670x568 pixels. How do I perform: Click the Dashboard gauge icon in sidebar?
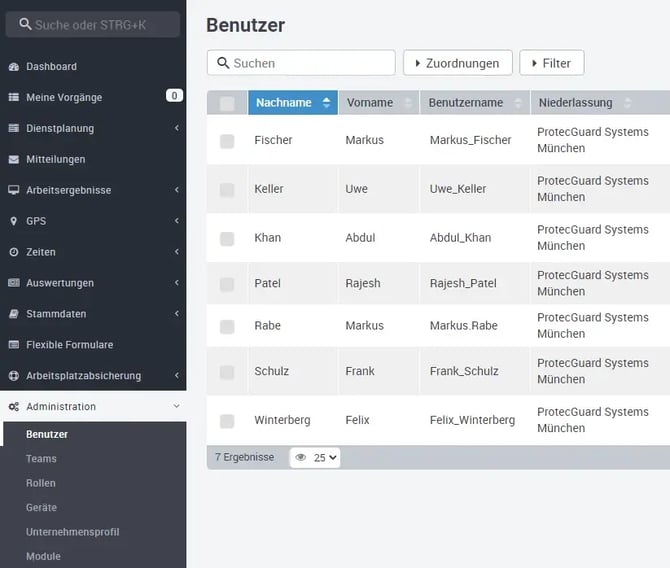pyautogui.click(x=14, y=67)
